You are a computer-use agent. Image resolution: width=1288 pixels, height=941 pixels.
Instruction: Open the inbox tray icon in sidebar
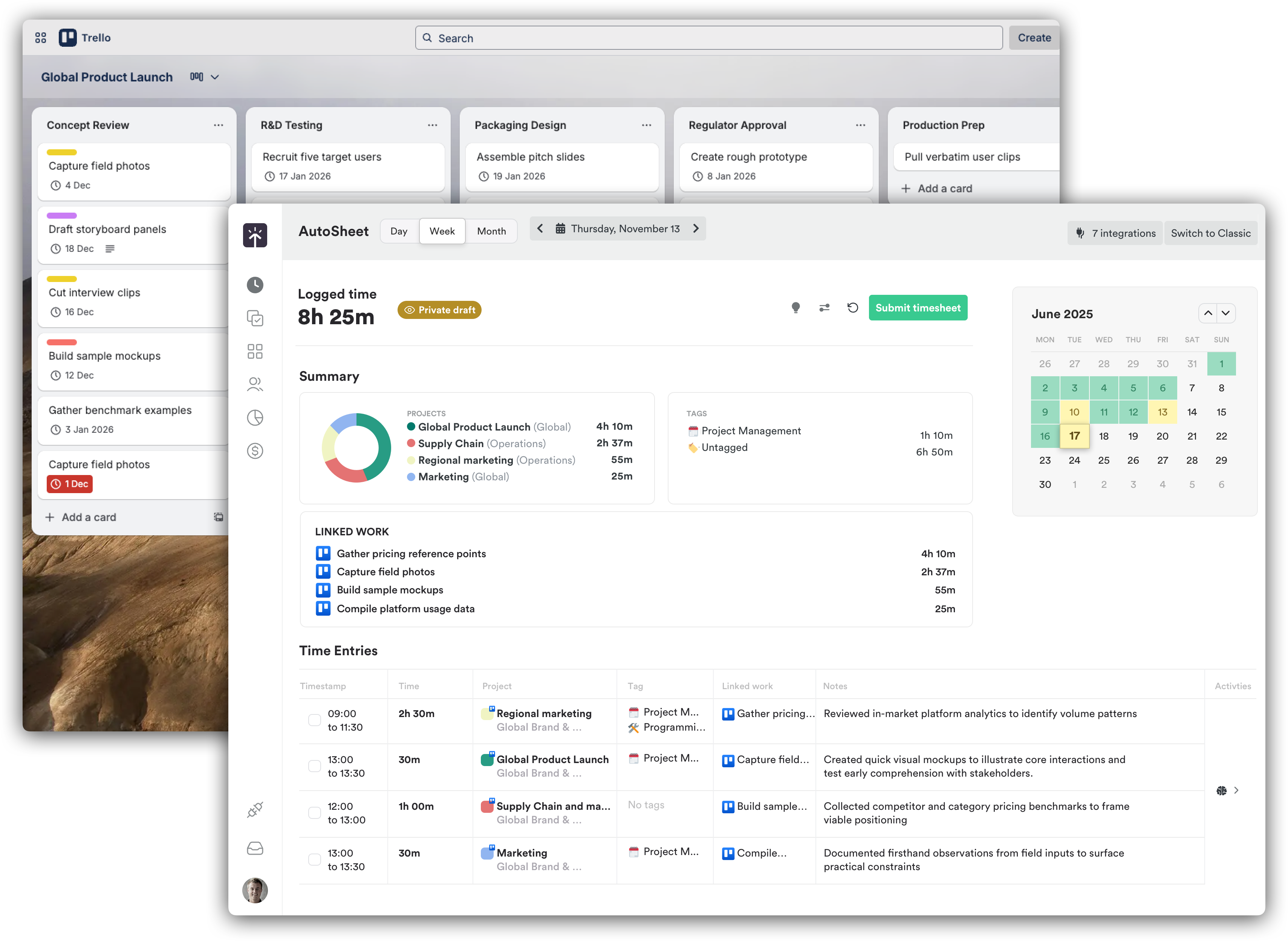(254, 849)
